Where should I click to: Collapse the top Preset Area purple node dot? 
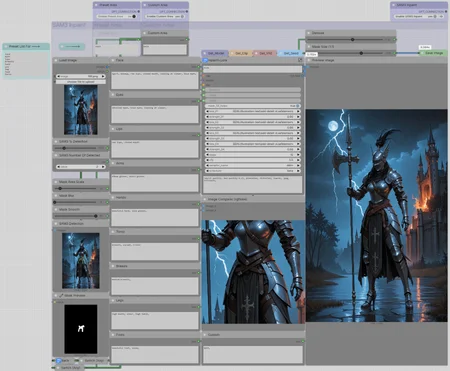96,5
